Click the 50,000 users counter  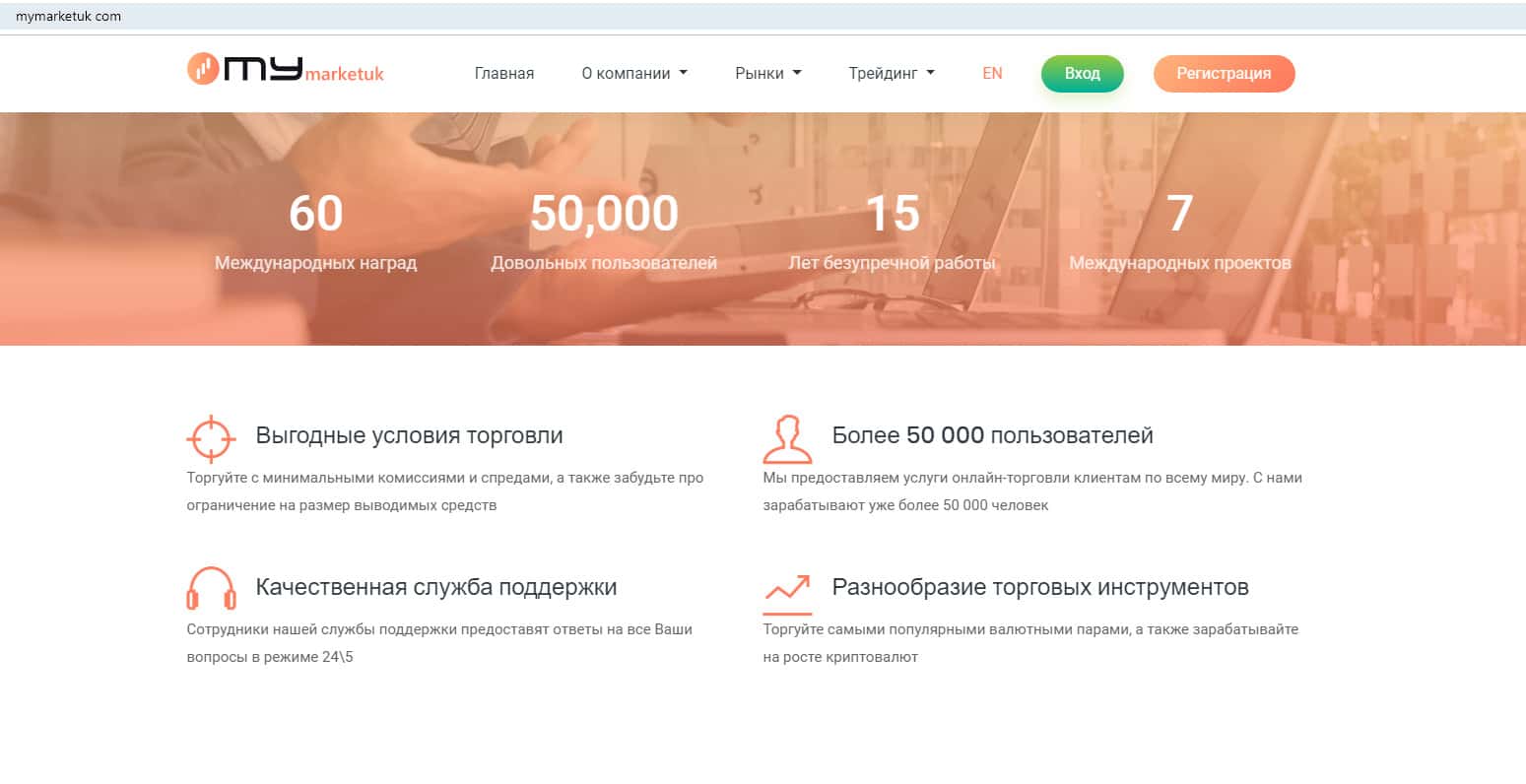(604, 214)
